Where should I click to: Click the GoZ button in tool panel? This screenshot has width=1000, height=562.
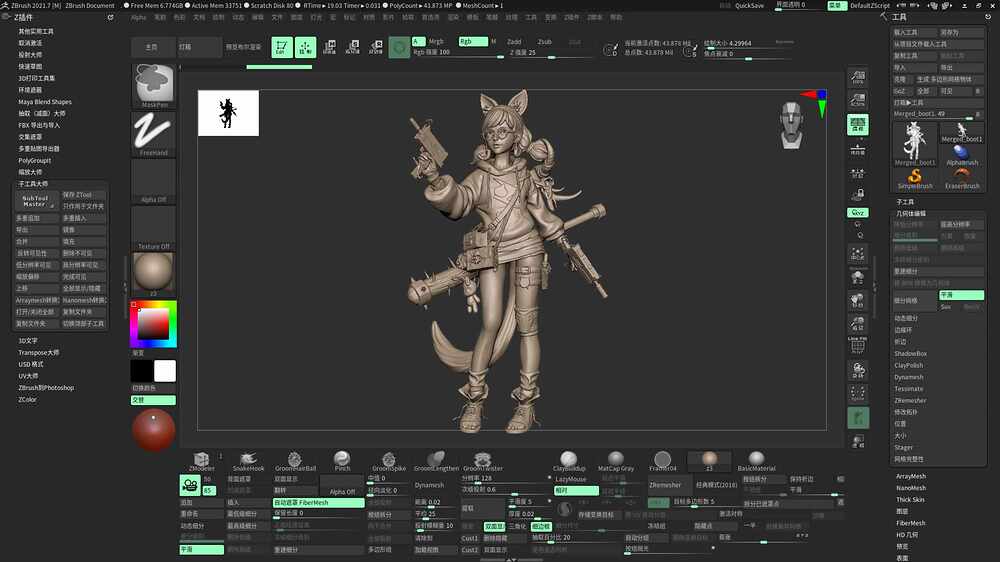coord(899,91)
